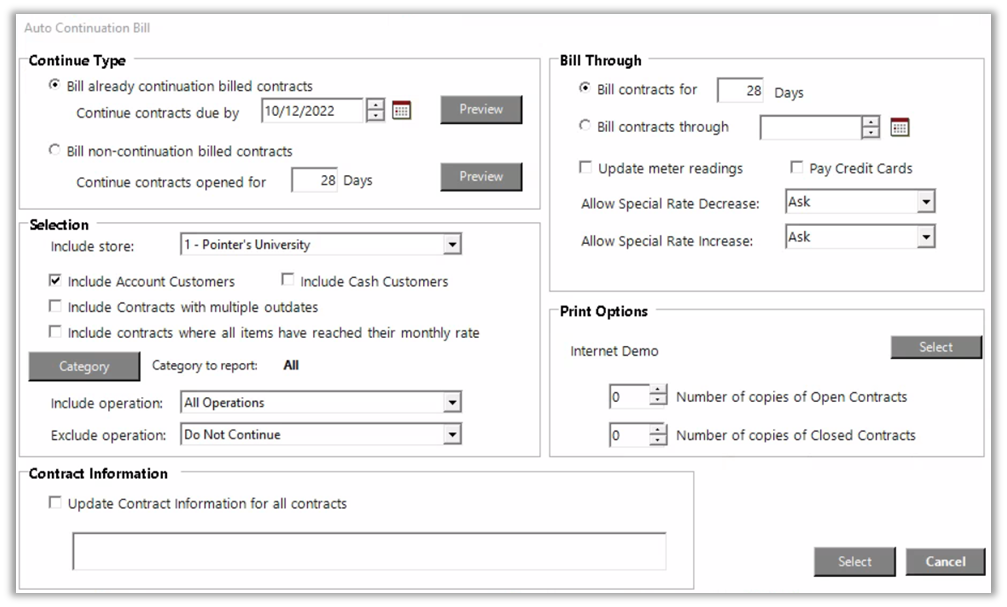The height and width of the screenshot is (607, 1007).
Task: Uncheck Include Account Customers
Action: point(56,281)
